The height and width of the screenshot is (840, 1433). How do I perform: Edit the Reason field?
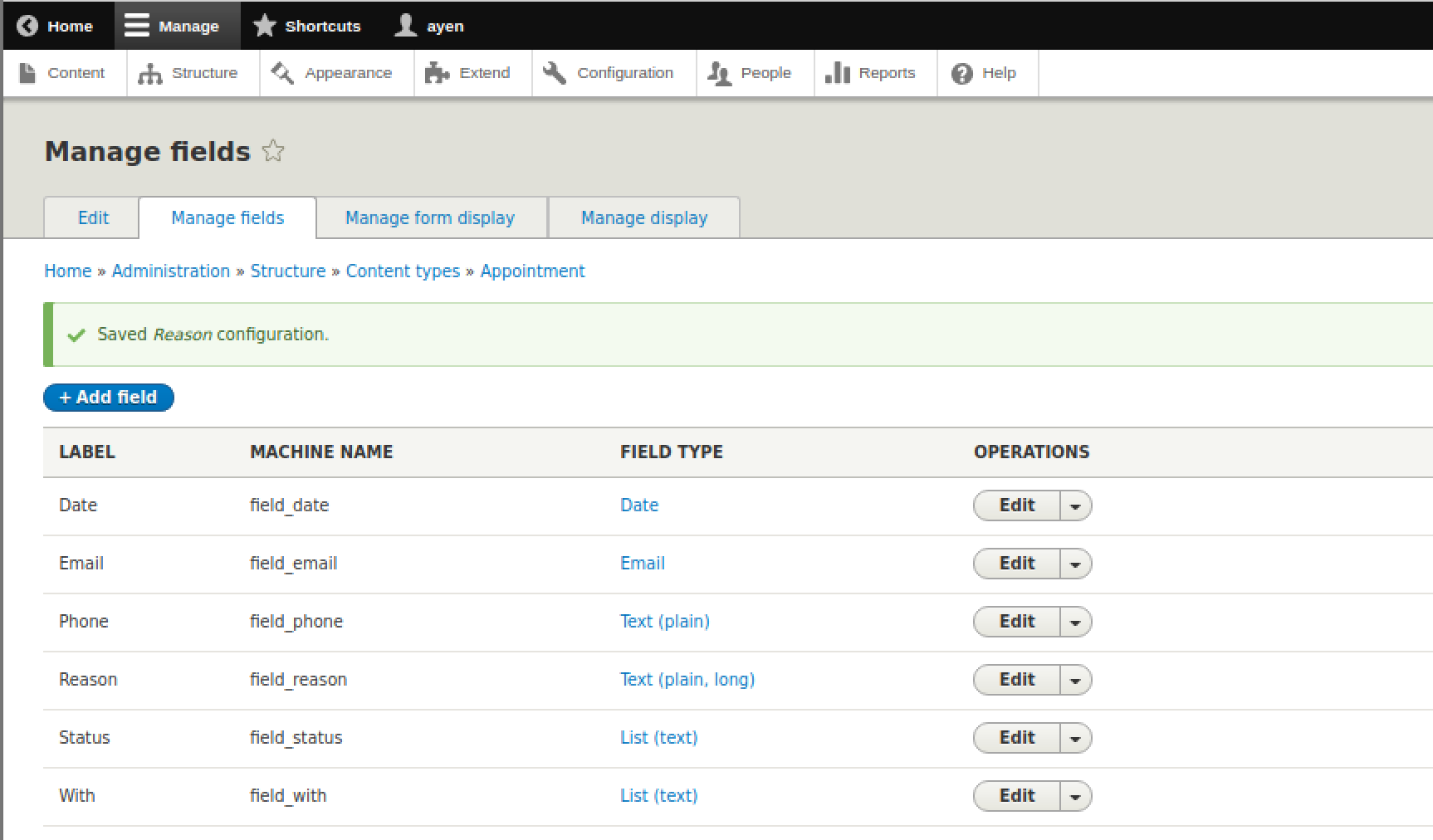(x=1016, y=680)
